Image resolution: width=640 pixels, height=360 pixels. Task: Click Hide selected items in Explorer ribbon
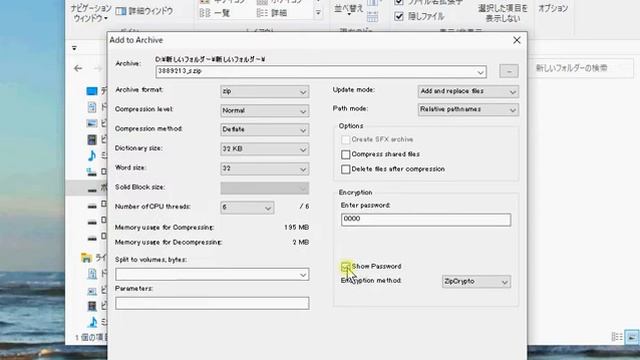503,13
